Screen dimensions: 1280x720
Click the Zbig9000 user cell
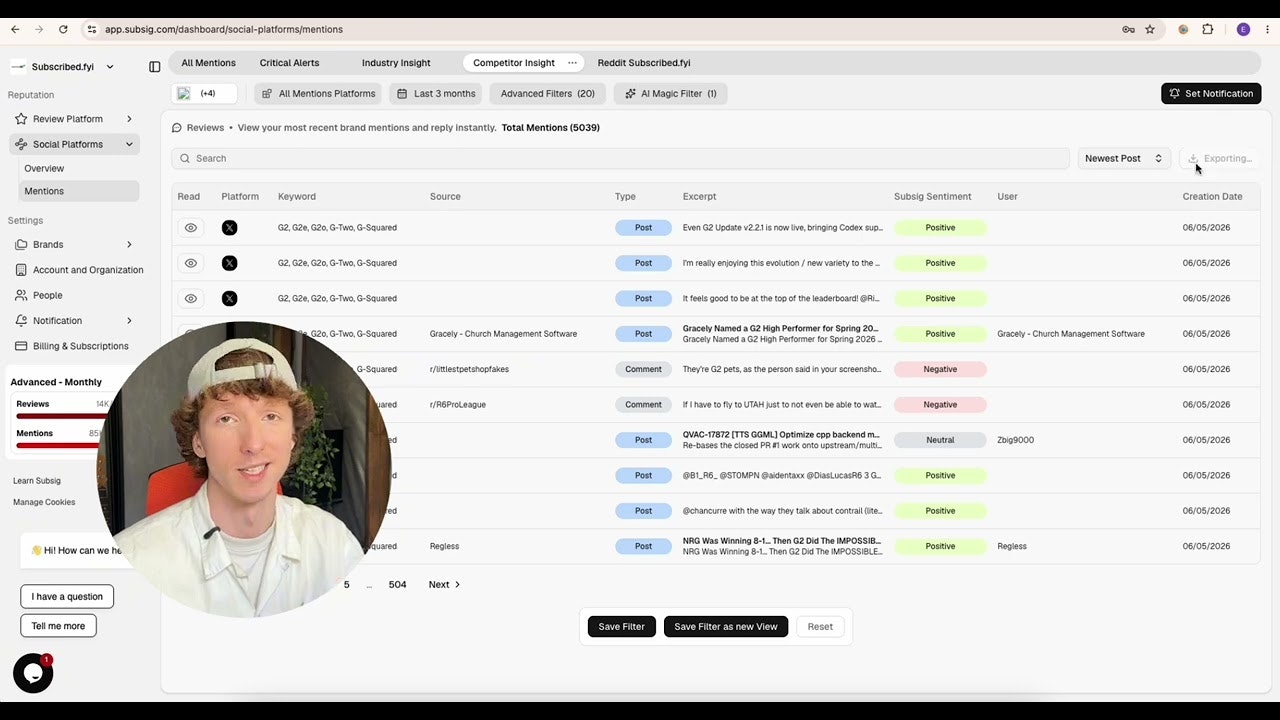(1015, 440)
